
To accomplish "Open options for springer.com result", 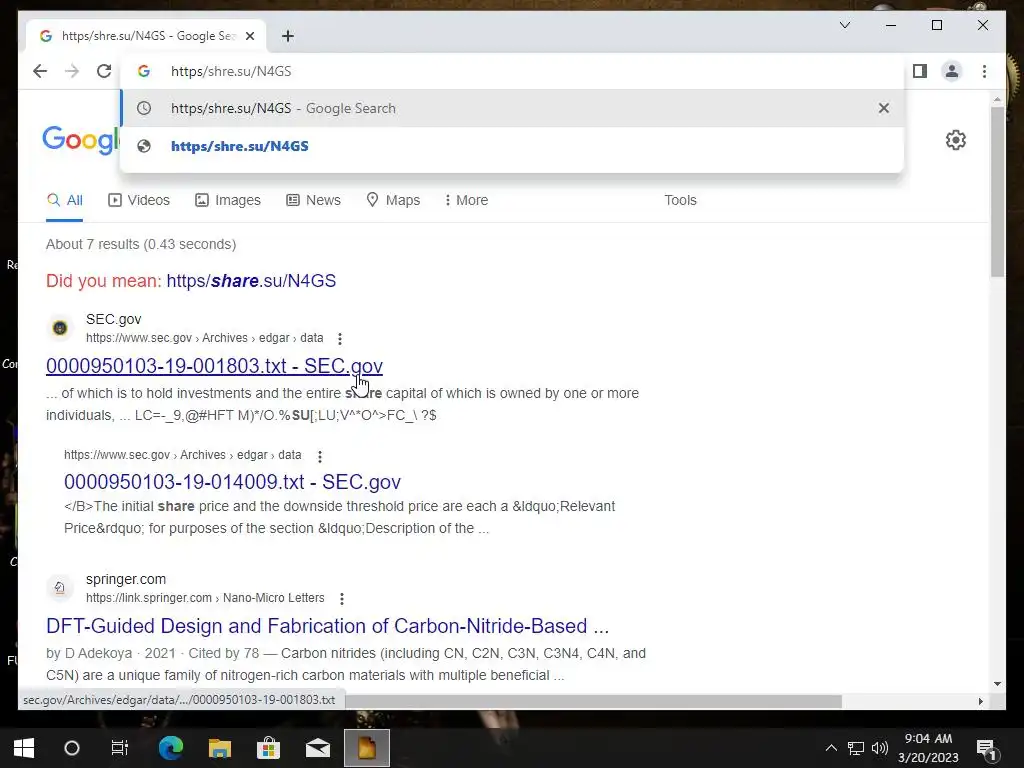I will pyautogui.click(x=342, y=598).
